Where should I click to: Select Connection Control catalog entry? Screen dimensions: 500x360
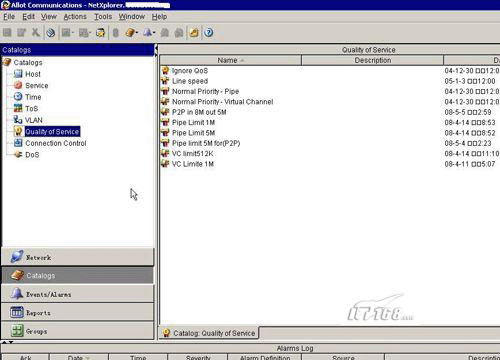click(x=56, y=143)
